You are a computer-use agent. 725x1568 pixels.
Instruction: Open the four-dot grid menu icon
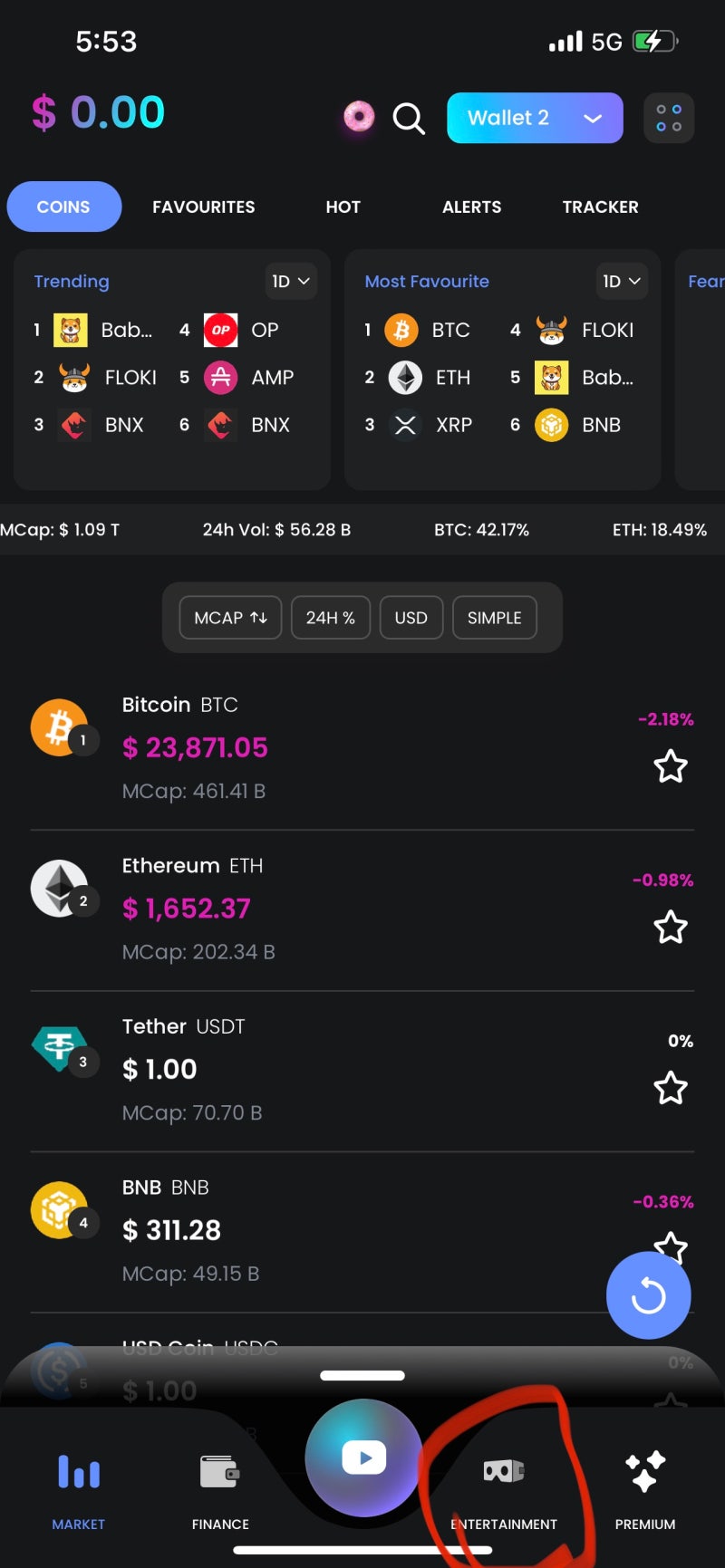669,119
